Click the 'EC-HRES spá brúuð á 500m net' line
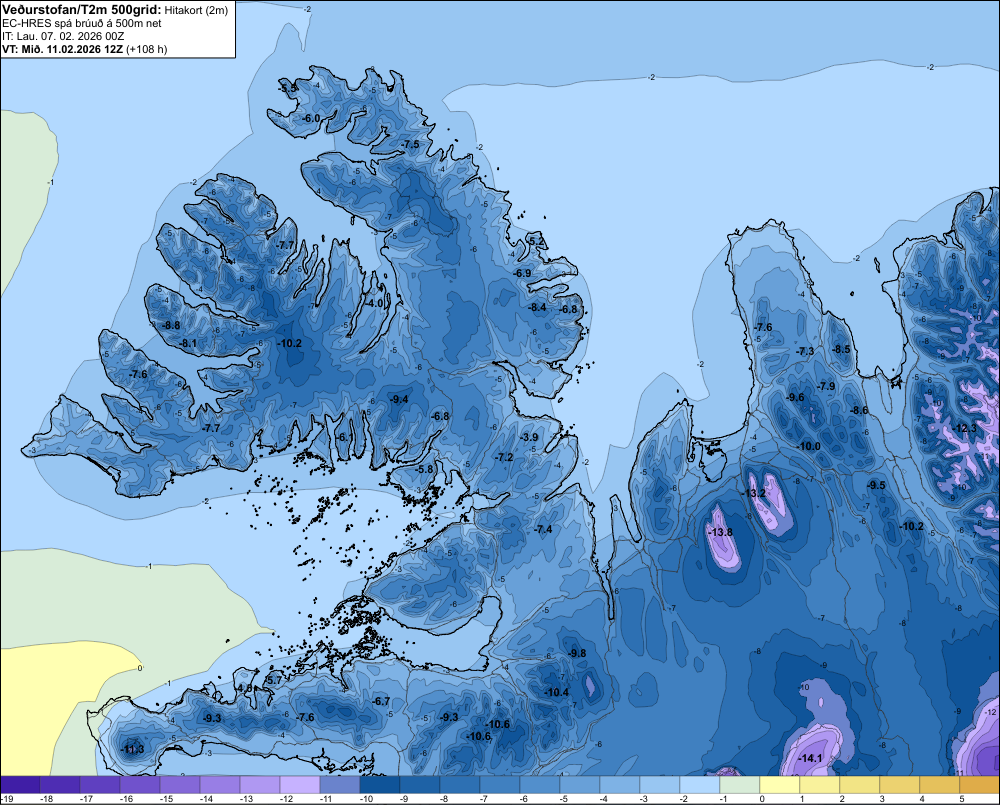The width and height of the screenshot is (1000, 805). click(x=82, y=23)
